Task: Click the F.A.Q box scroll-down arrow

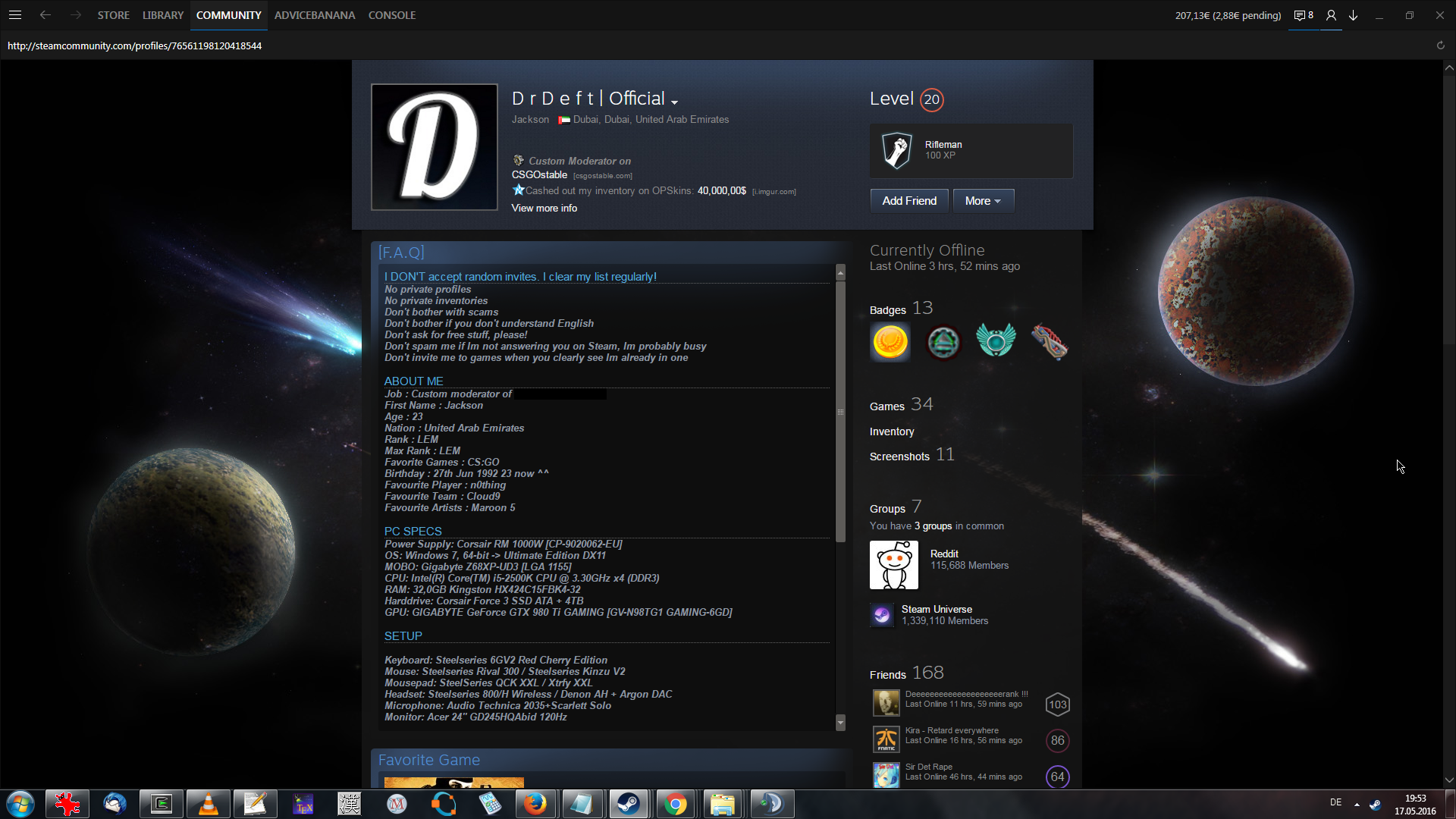Action: click(840, 722)
